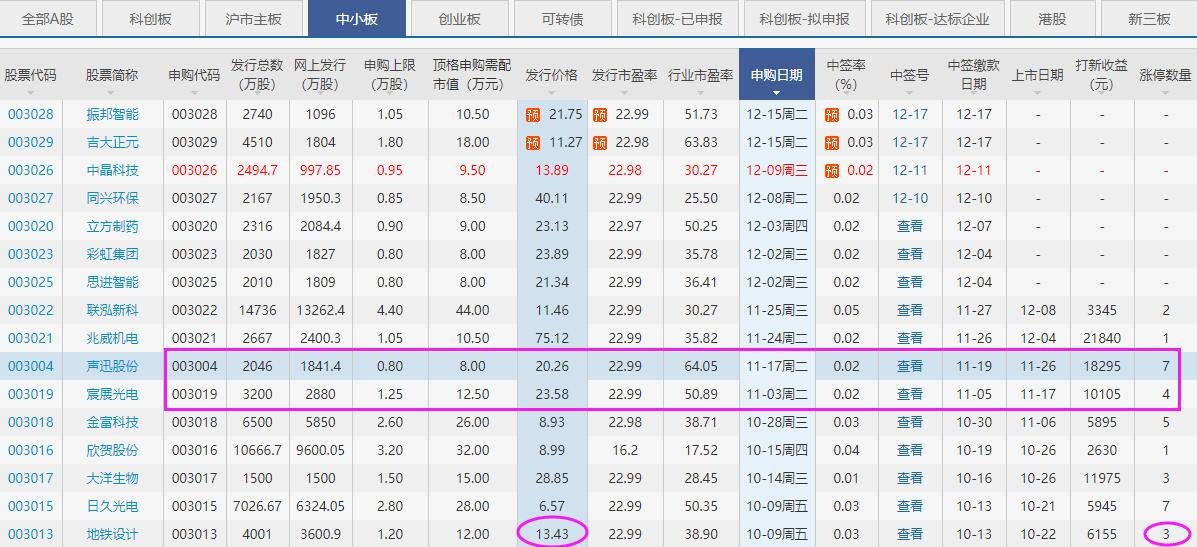This screenshot has height=547, width=1197.
Task: Open the 沪市主板 tab
Action: [254, 19]
